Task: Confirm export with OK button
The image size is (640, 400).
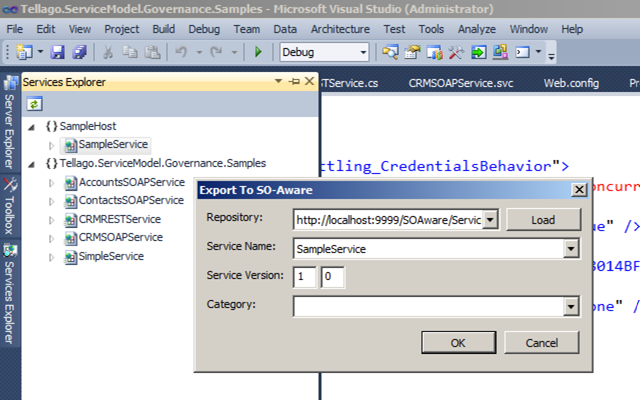Action: coord(458,343)
